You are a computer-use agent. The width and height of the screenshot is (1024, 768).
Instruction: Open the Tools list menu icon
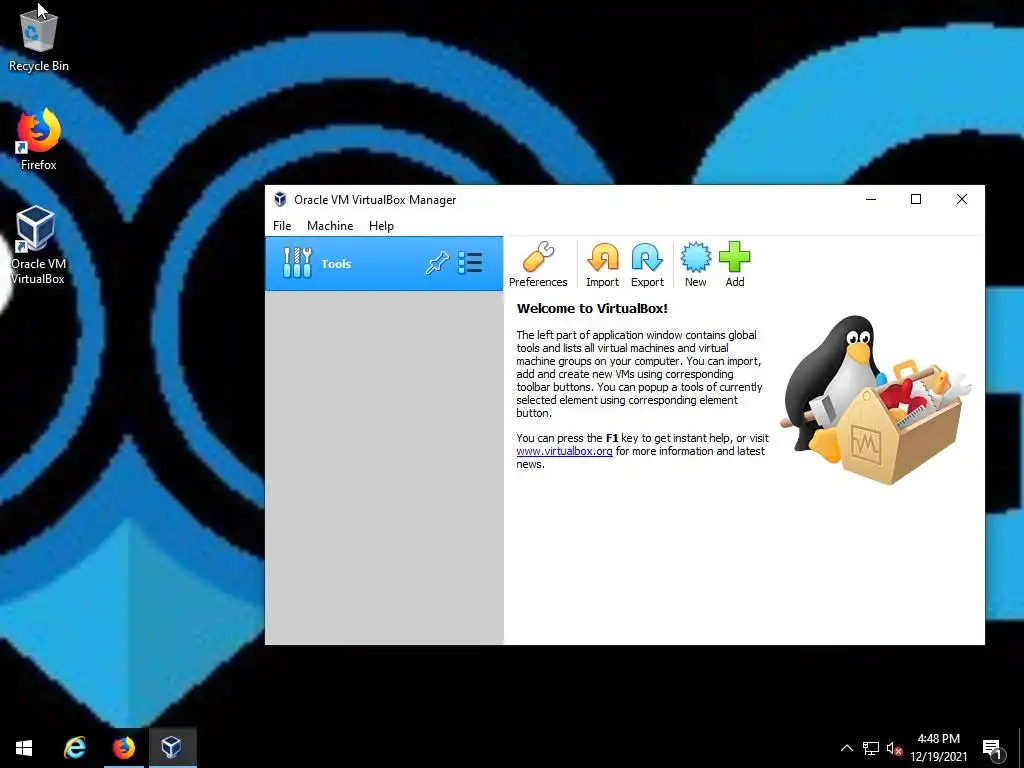(x=470, y=263)
